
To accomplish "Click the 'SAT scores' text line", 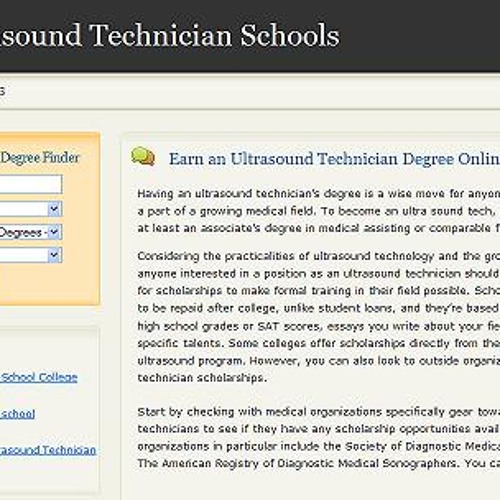I will [x=319, y=326].
